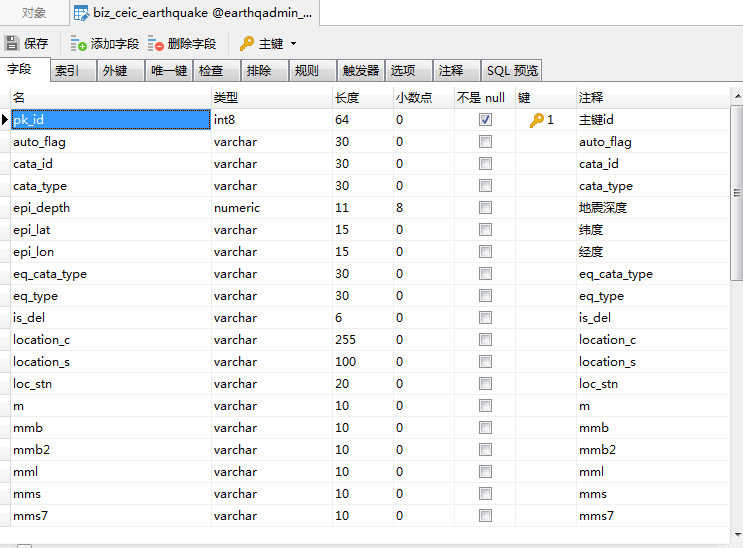The image size is (743, 548).
Task: Tick Not Null for is_del
Action: (x=485, y=318)
